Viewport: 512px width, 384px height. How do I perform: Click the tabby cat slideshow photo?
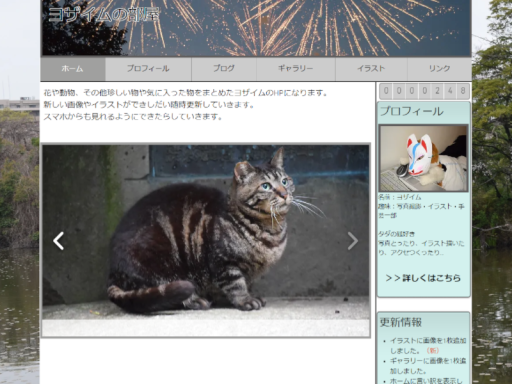(206, 241)
